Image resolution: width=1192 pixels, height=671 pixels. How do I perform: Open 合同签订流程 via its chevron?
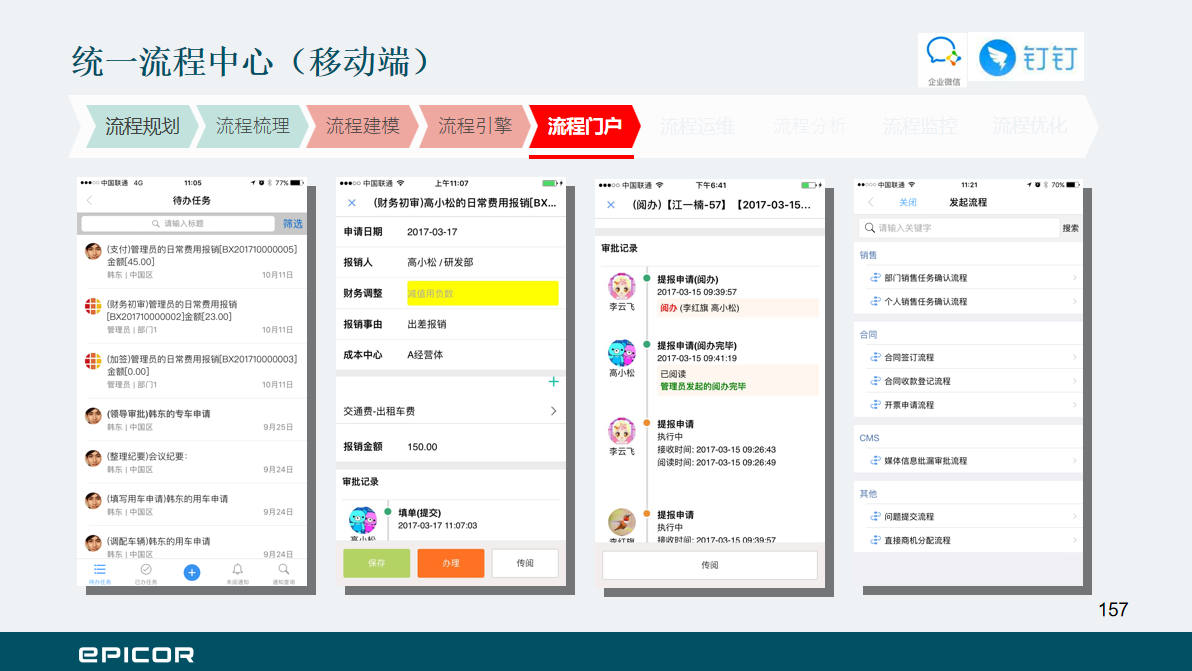tap(1074, 357)
